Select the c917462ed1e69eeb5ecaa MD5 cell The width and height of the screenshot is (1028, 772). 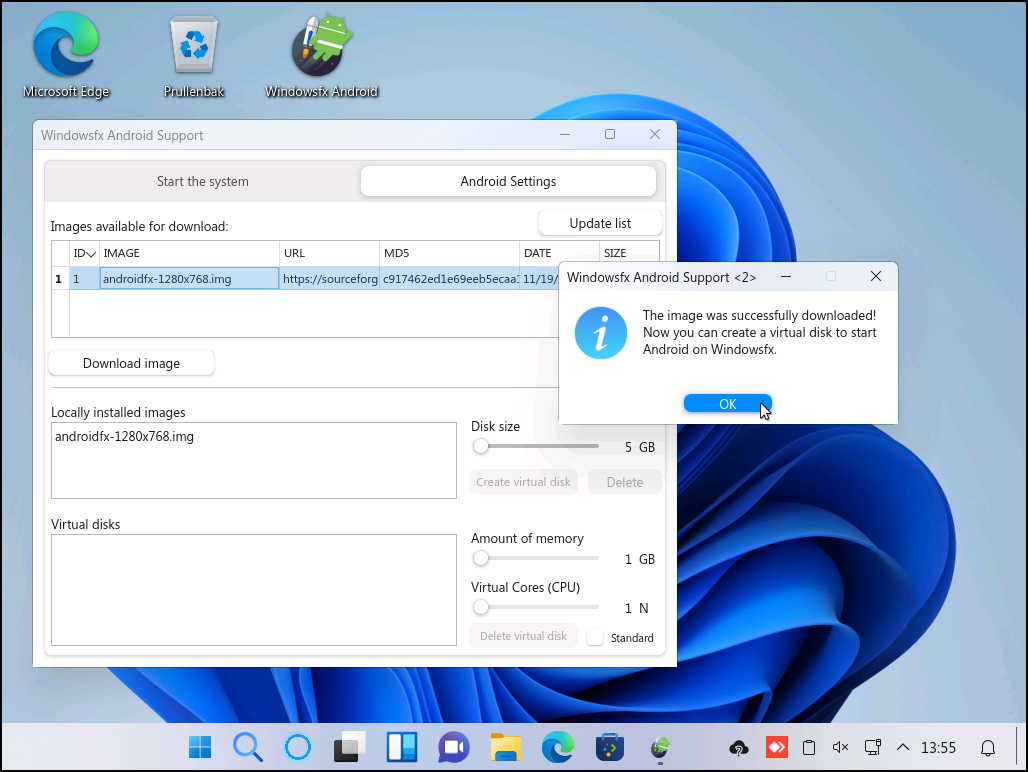tap(449, 279)
